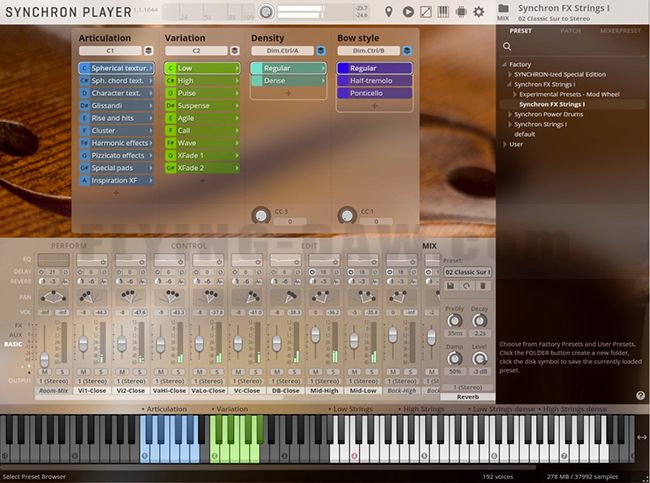Toggle delay power on Mid-High channel
Screen dimensions: 650x483
coord(312,272)
